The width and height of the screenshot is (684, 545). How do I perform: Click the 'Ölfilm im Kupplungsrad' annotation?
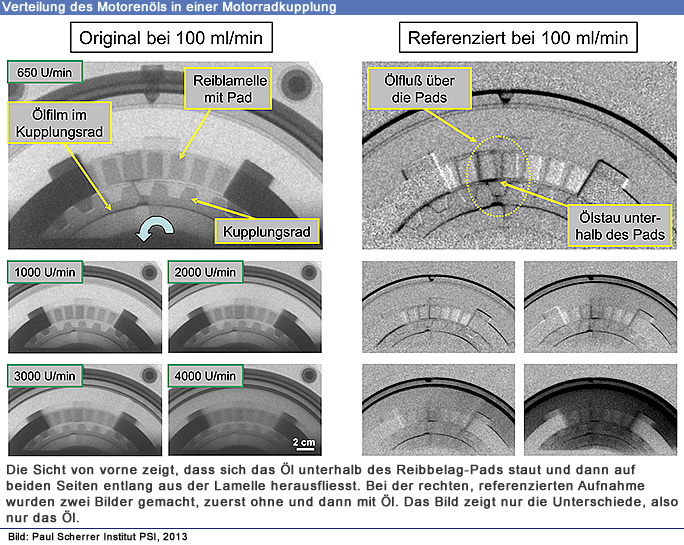(x=59, y=123)
